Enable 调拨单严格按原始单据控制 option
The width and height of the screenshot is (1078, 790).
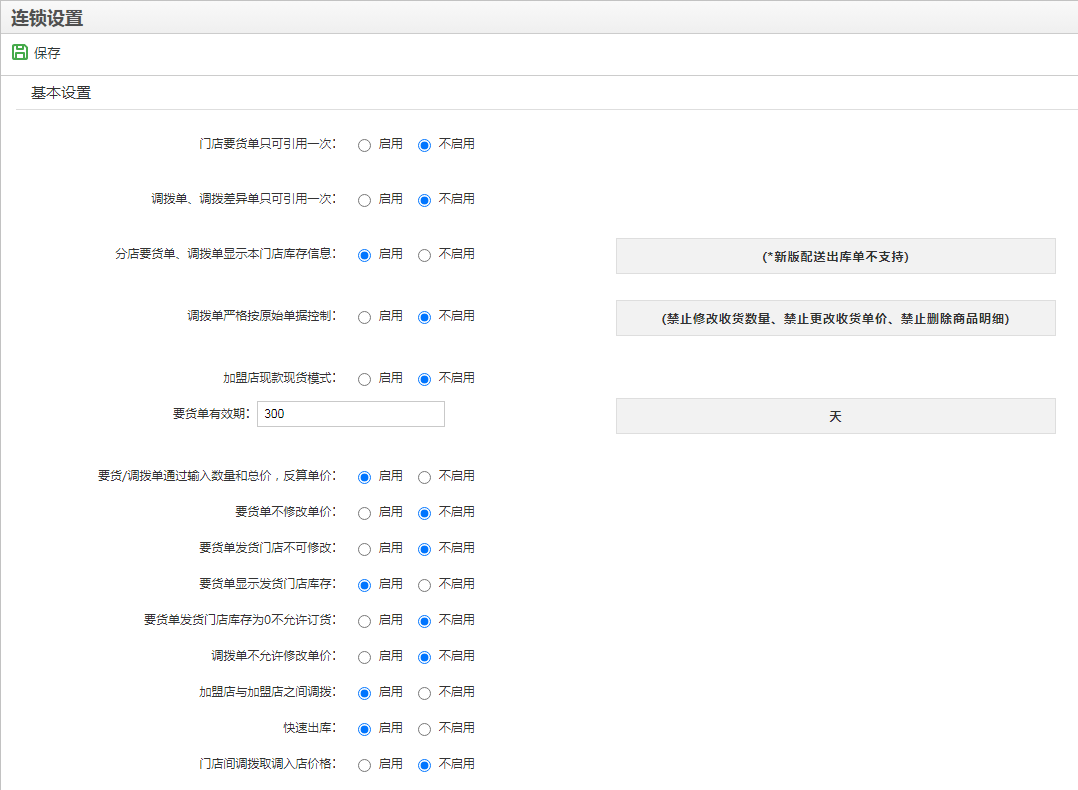tap(365, 317)
